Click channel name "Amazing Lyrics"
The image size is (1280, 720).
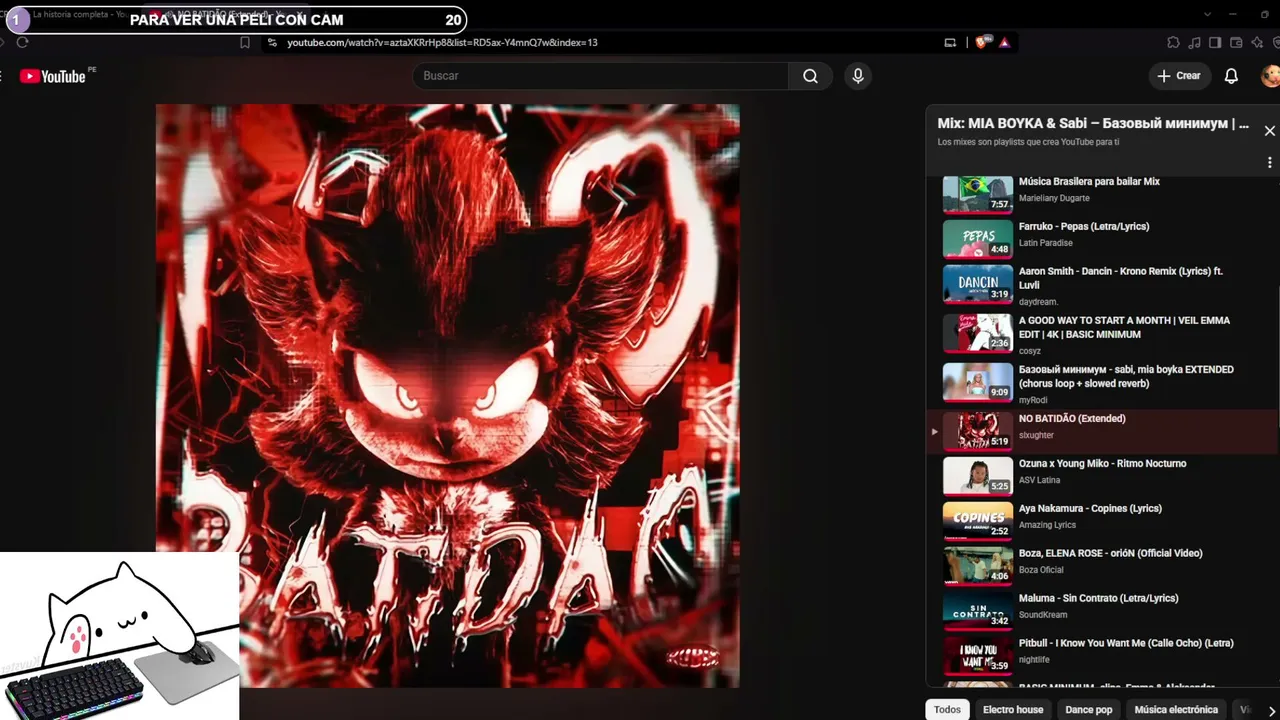click(1047, 525)
